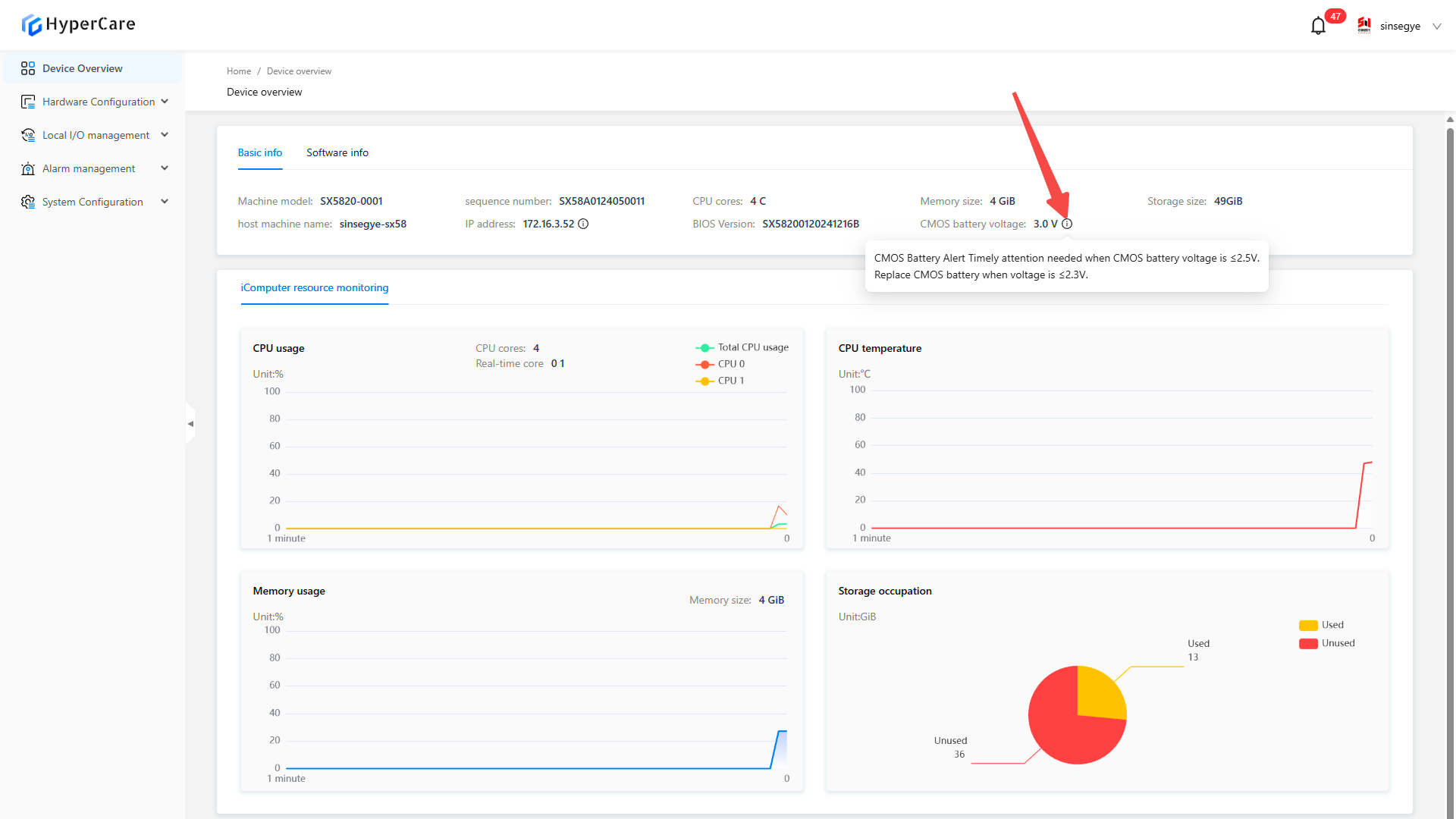Expand the Alarm management chevron

click(165, 168)
